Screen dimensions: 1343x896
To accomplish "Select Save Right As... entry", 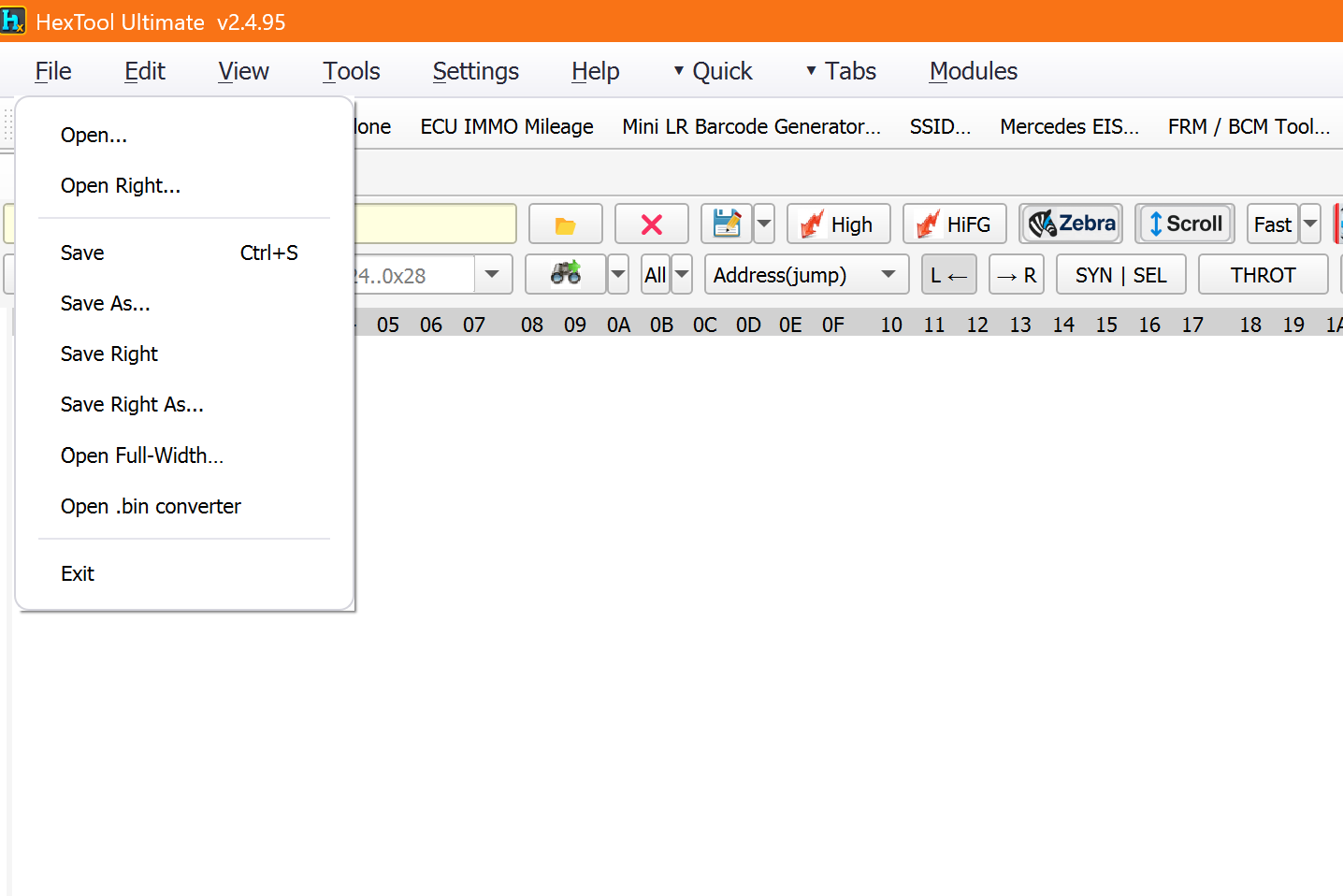I will pos(184,404).
